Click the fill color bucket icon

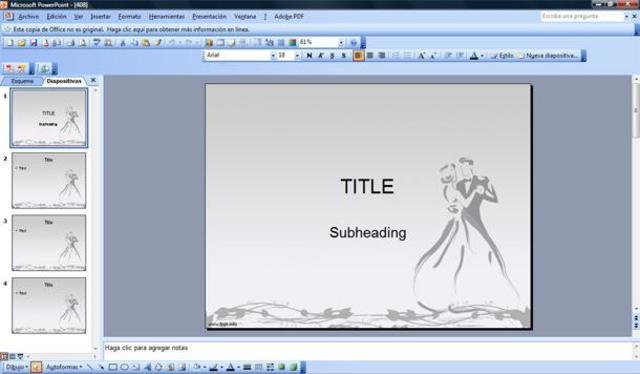click(197, 367)
